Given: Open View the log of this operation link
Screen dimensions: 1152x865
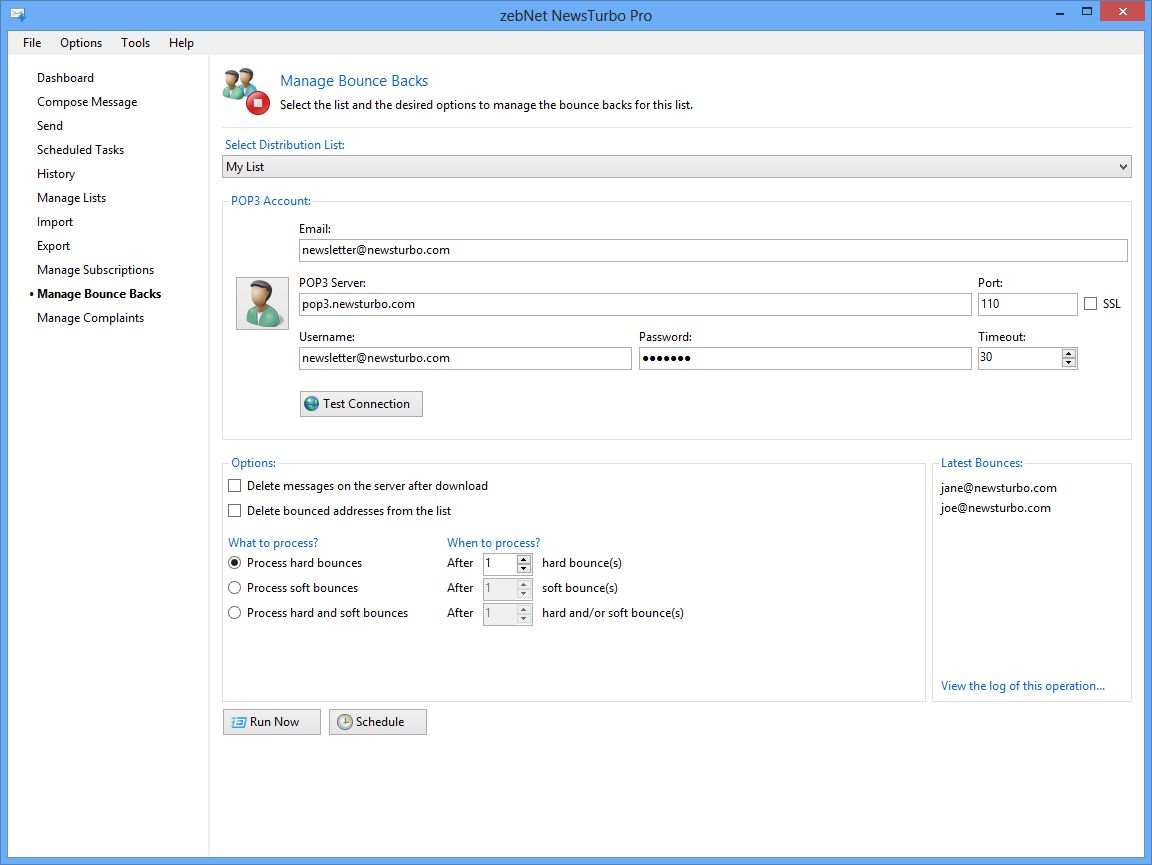Looking at the screenshot, I should (1022, 686).
